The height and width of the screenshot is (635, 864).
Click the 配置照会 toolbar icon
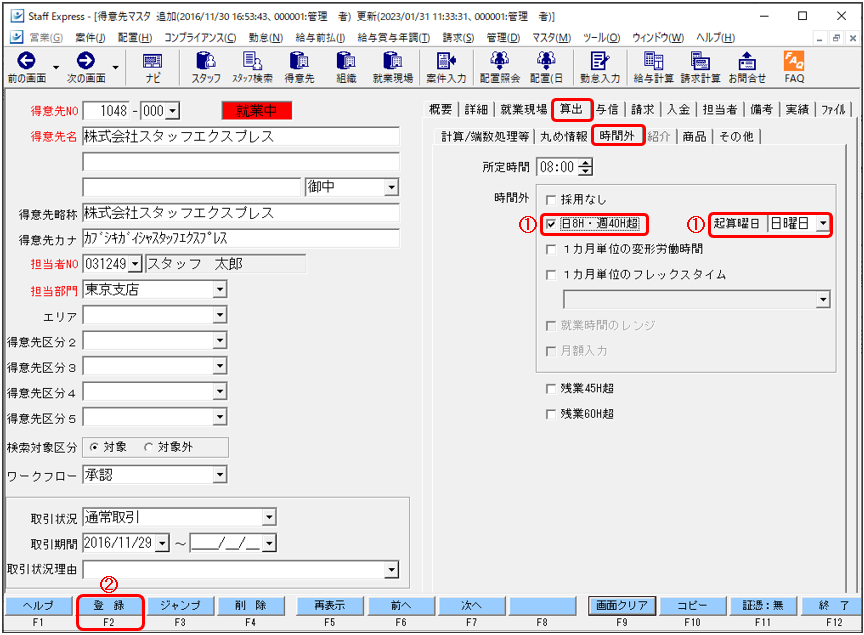pyautogui.click(x=499, y=67)
